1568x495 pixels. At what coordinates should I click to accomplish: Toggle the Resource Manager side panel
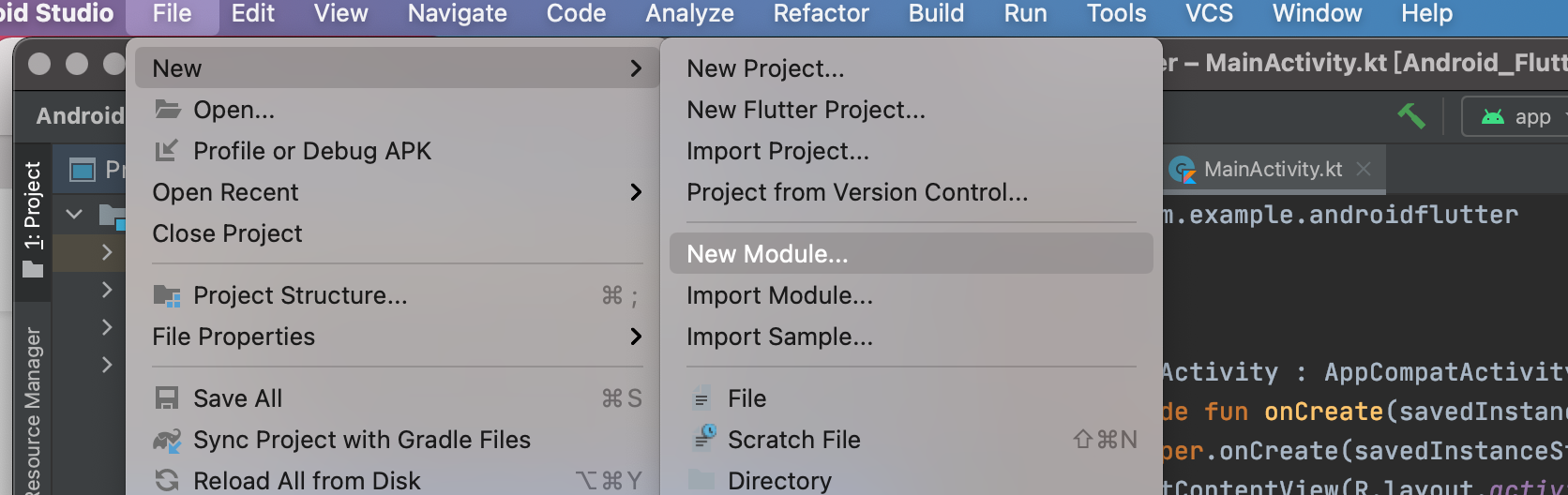[x=33, y=408]
